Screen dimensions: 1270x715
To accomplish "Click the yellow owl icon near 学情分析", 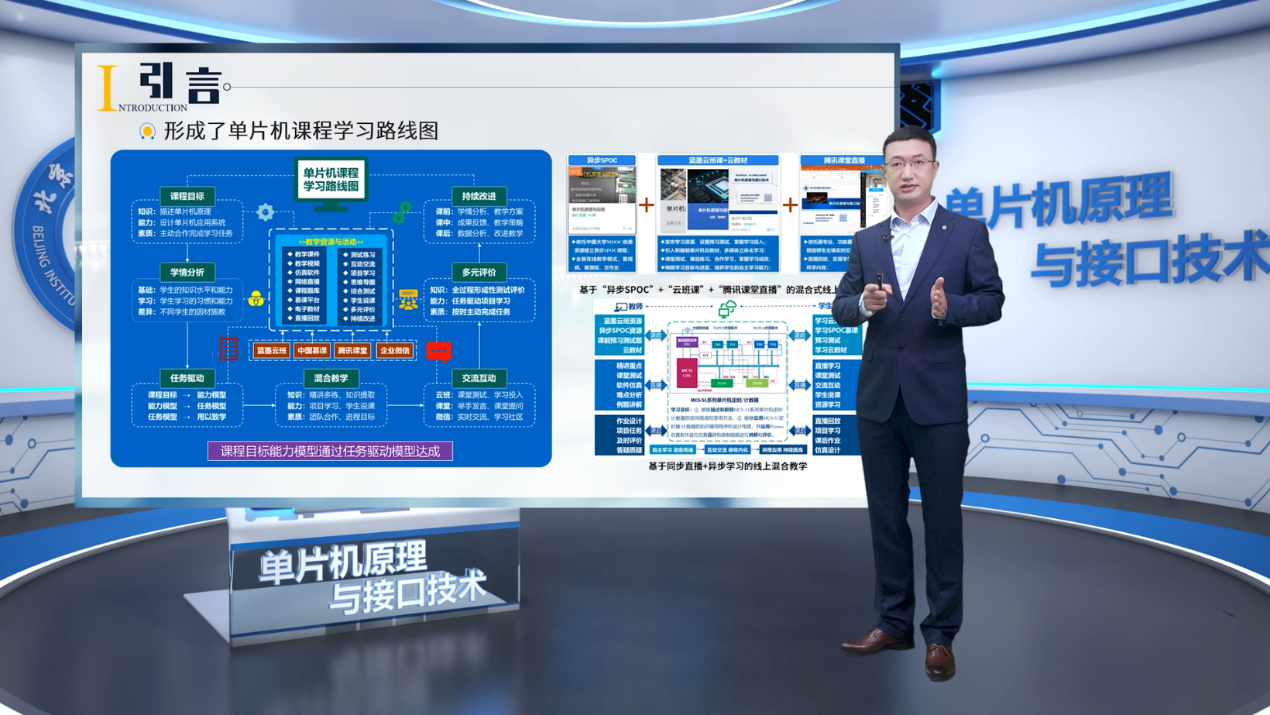I will click(256, 298).
